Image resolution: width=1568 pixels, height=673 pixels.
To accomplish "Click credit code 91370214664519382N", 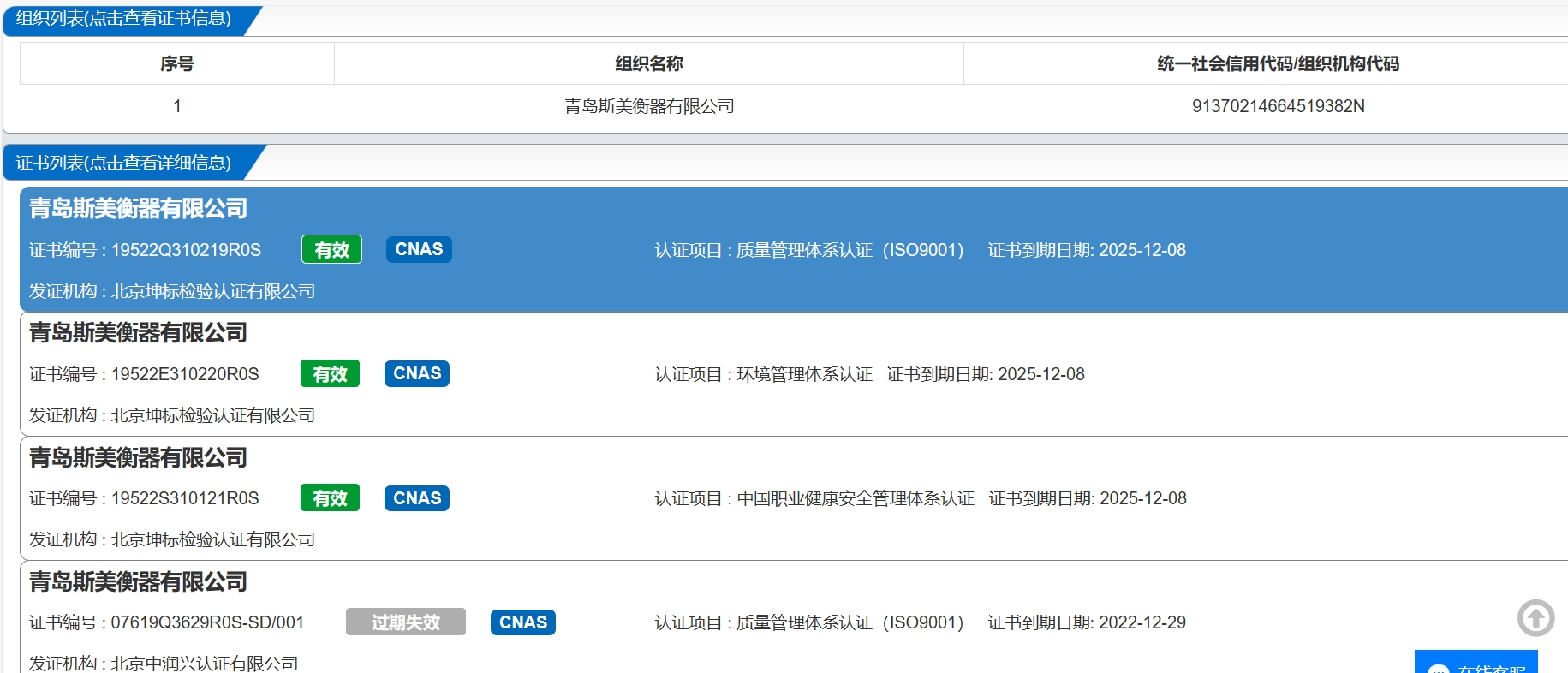I will coord(1278,106).
